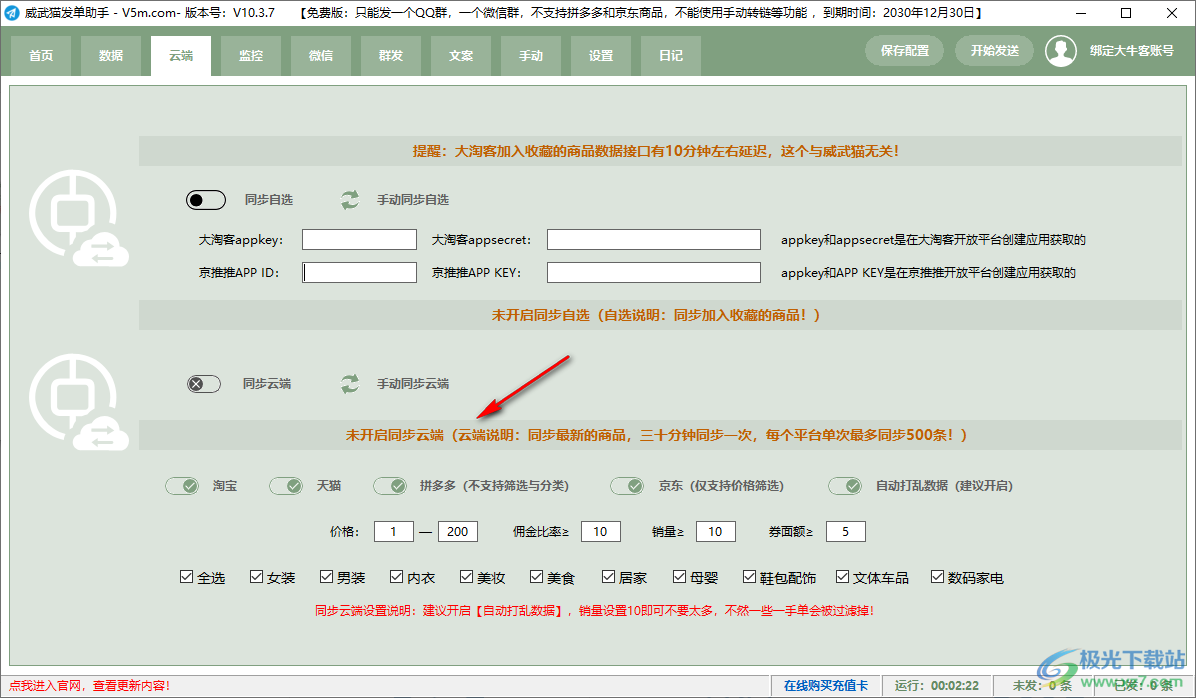1196x698 pixels.
Task: Click 手动同步云端 text button
Action: pyautogui.click(x=413, y=384)
